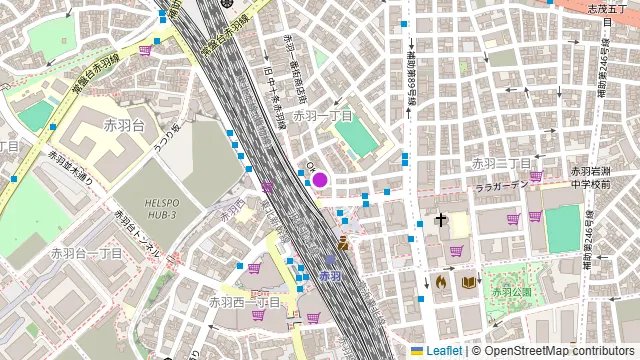Click the 赤羽台一丁目 label
640x360 pixels.
coord(87,253)
